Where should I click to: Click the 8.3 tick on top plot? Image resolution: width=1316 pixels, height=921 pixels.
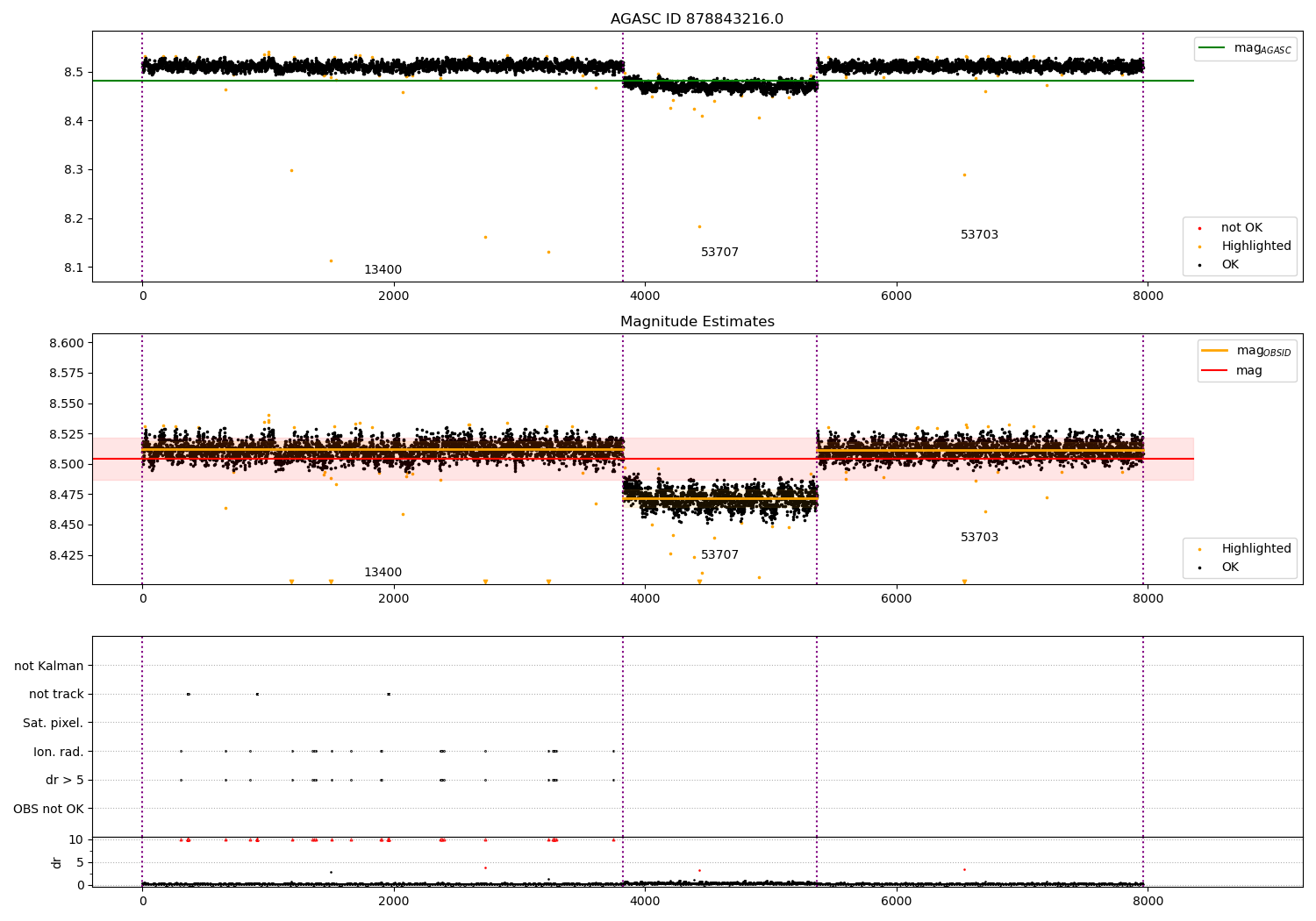[x=75, y=170]
